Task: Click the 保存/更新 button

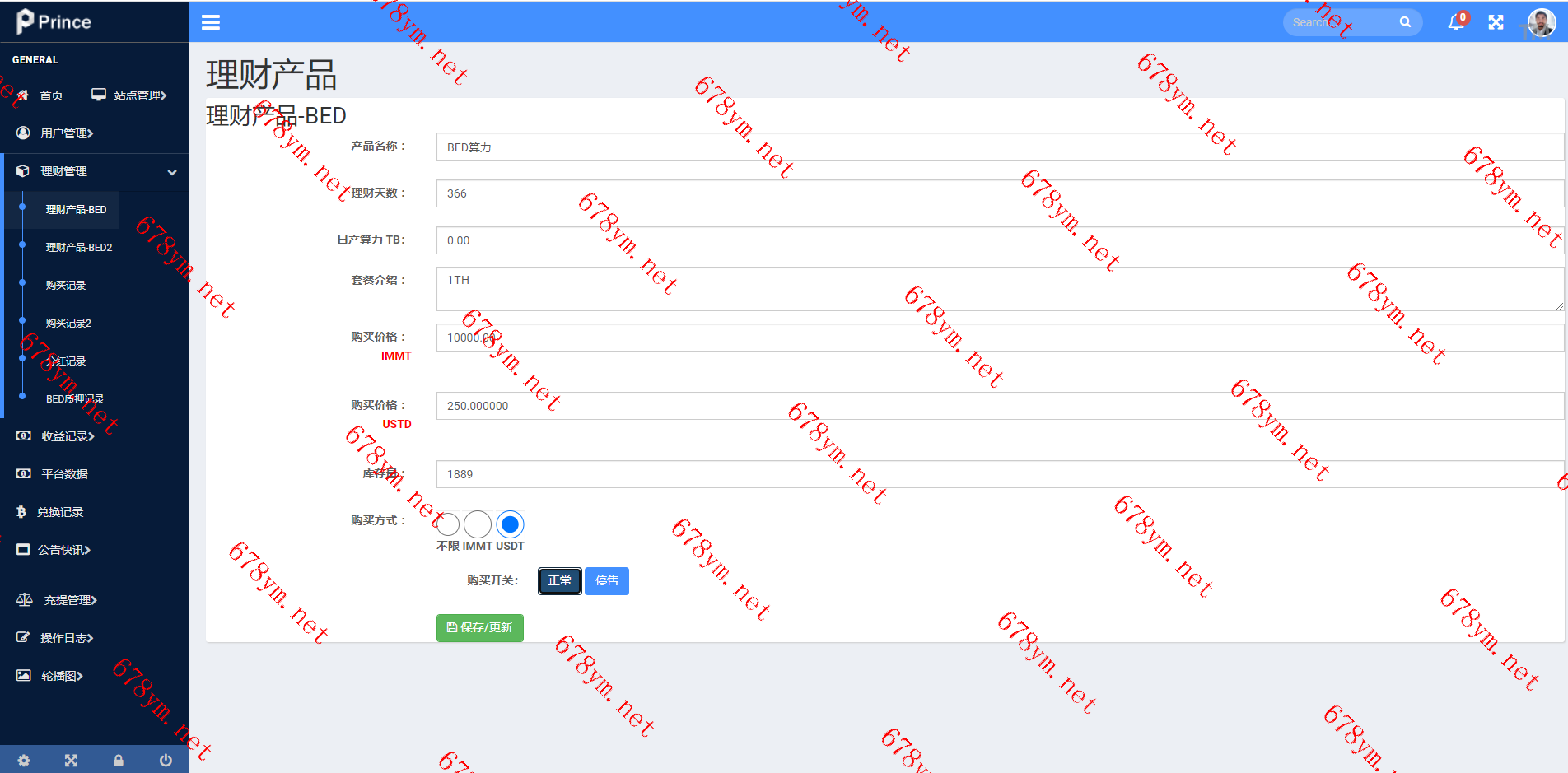Action: click(479, 627)
